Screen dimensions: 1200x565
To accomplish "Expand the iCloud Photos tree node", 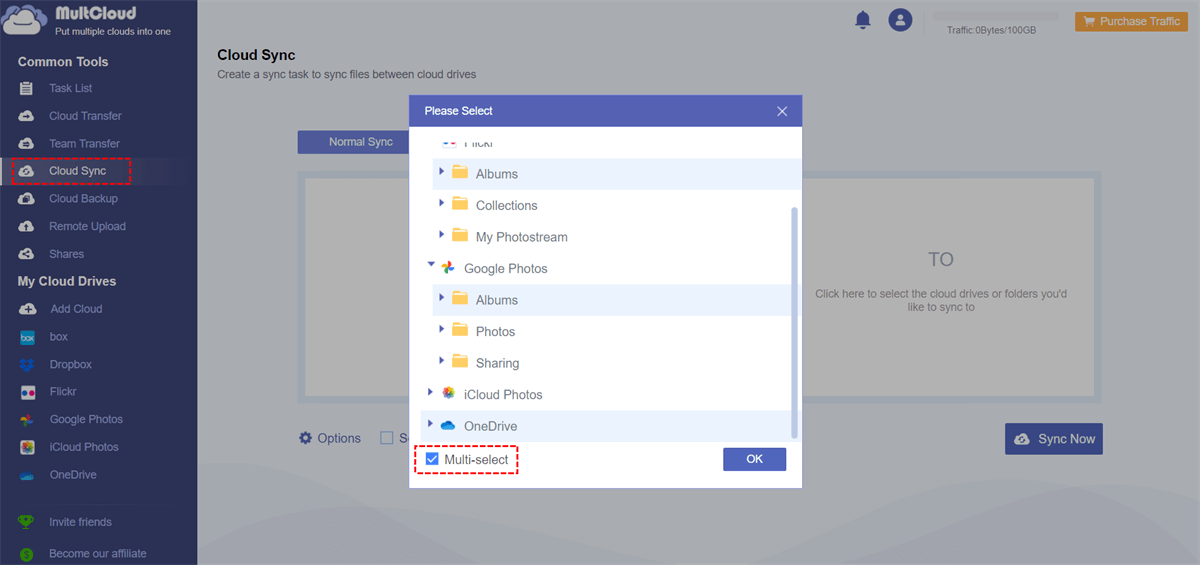I will tap(431, 393).
